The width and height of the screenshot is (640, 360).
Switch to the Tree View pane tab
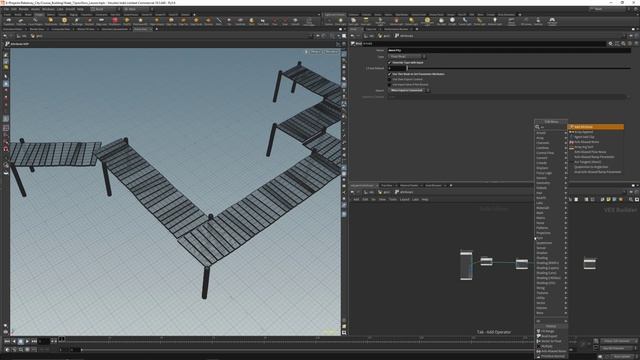tap(387, 185)
